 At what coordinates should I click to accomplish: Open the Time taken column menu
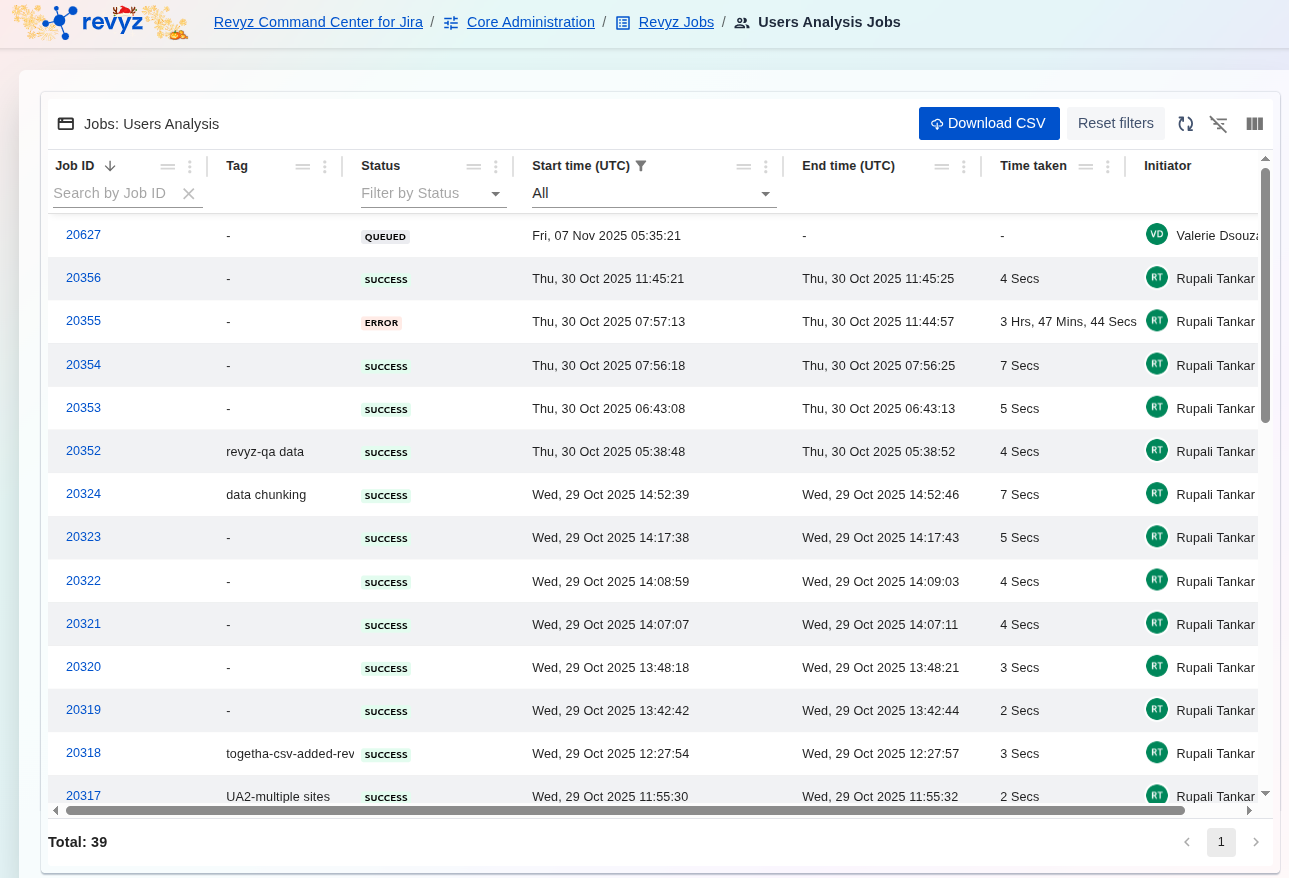[x=1108, y=167]
